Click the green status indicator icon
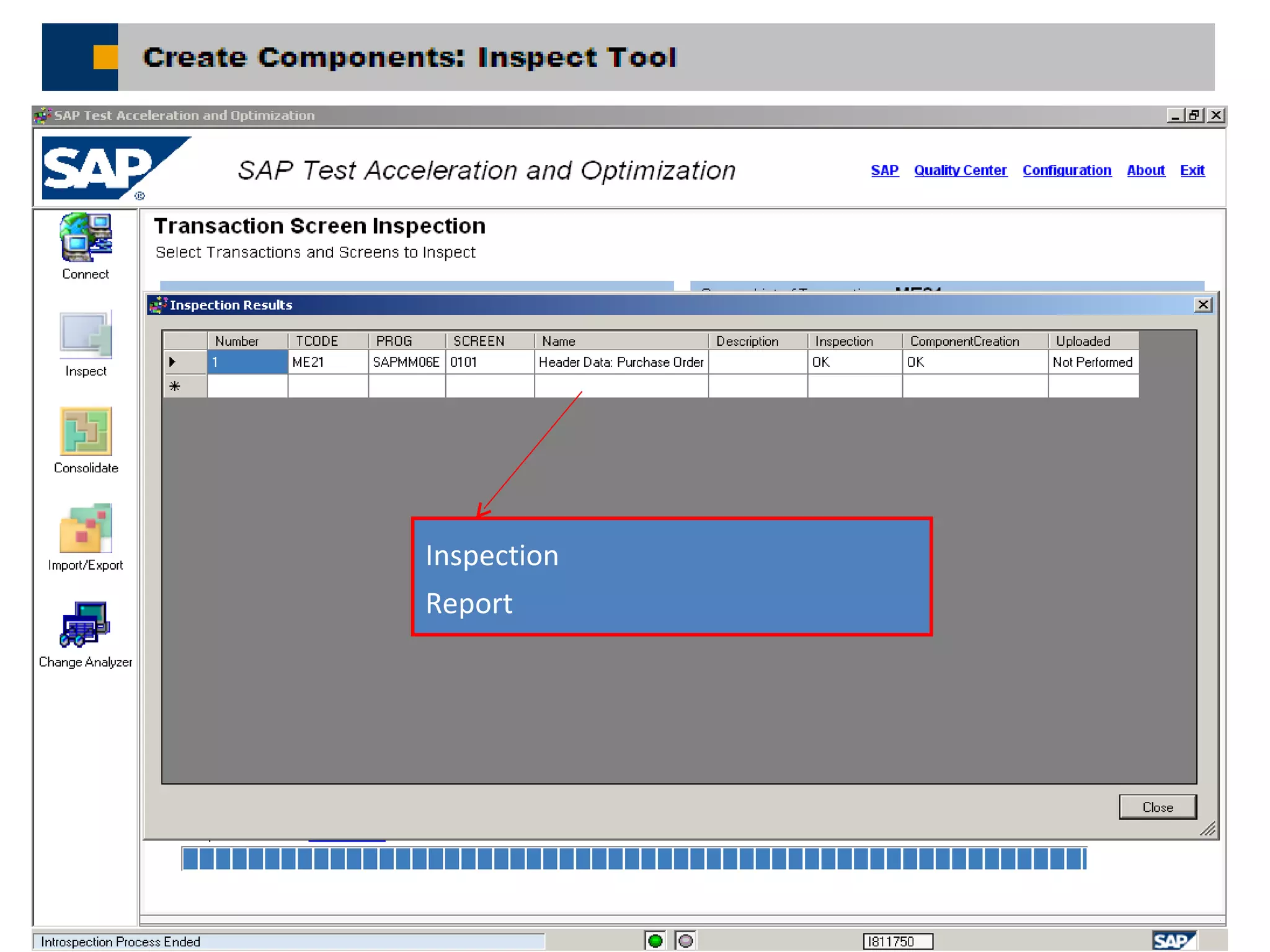 coord(655,941)
